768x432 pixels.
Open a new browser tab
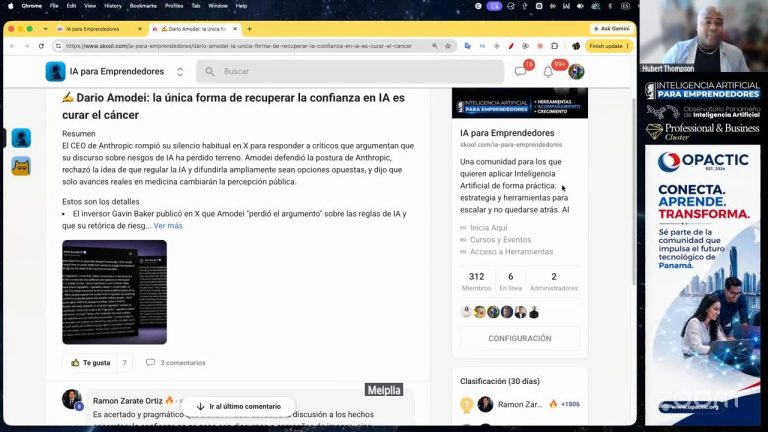[249, 29]
